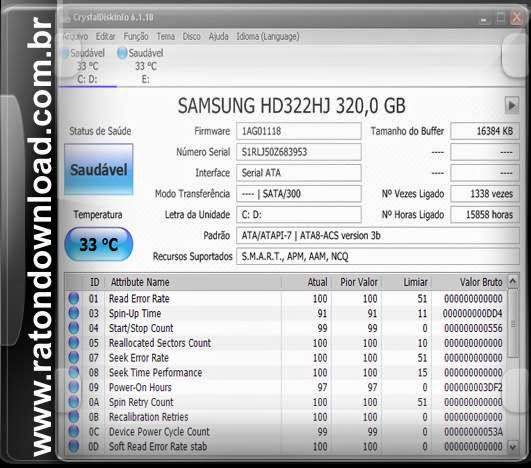Click the Attribute Name column header

[193, 282]
